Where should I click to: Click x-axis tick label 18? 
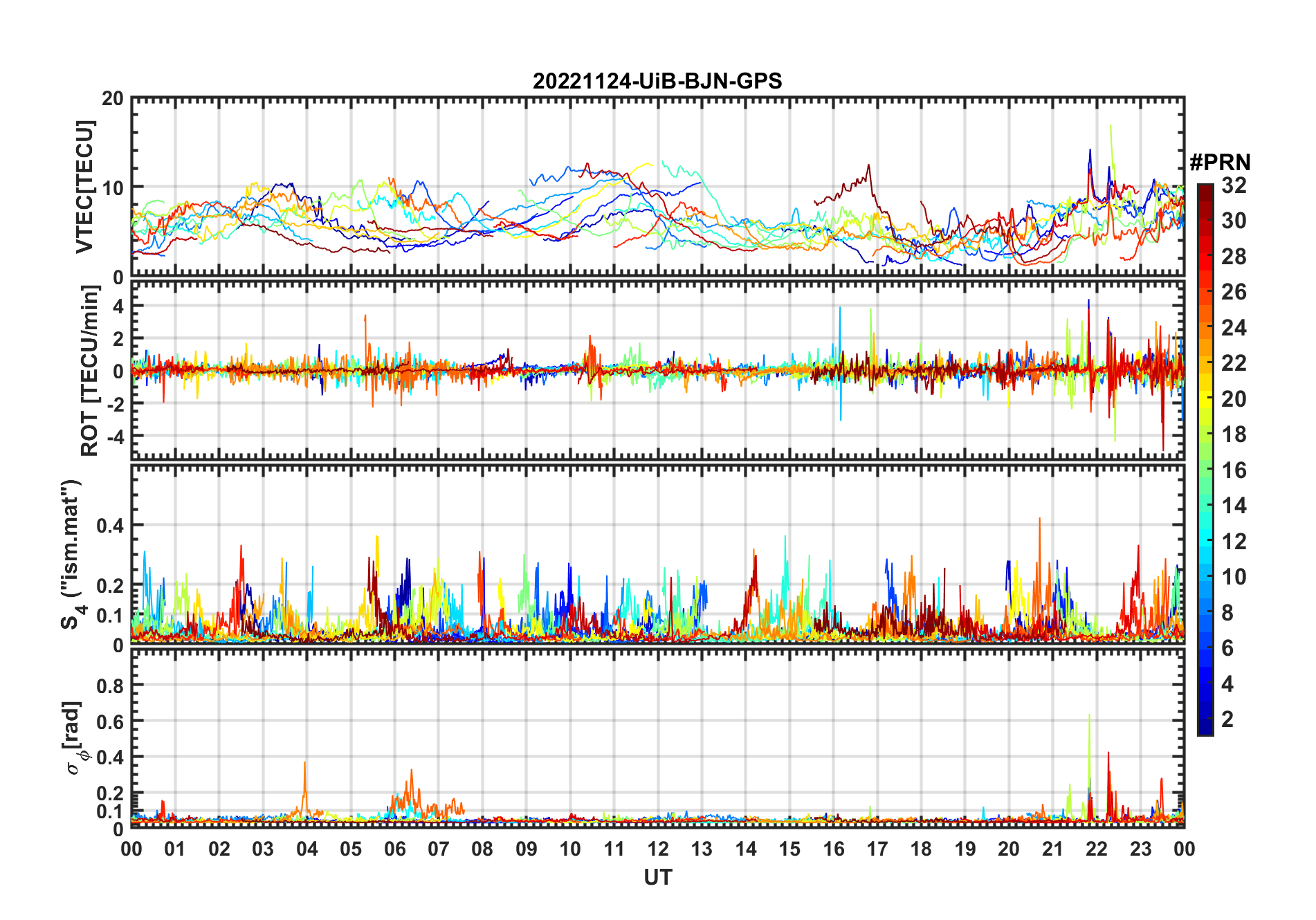(x=921, y=849)
